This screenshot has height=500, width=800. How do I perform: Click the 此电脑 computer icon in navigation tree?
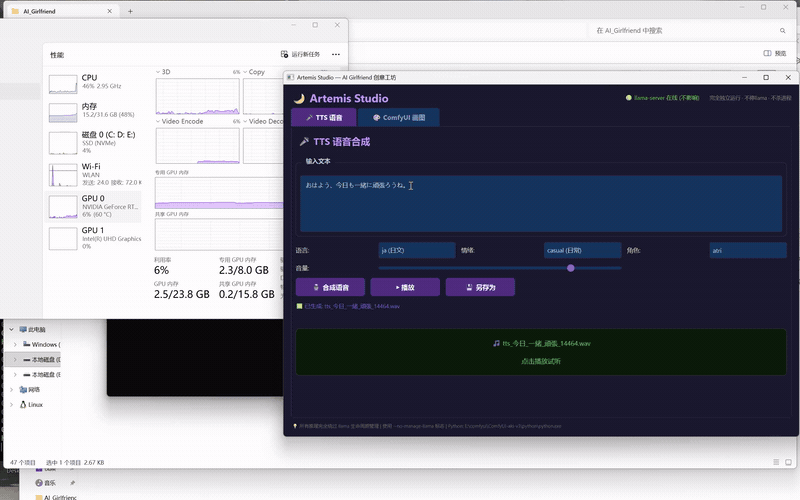pyautogui.click(x=23, y=330)
